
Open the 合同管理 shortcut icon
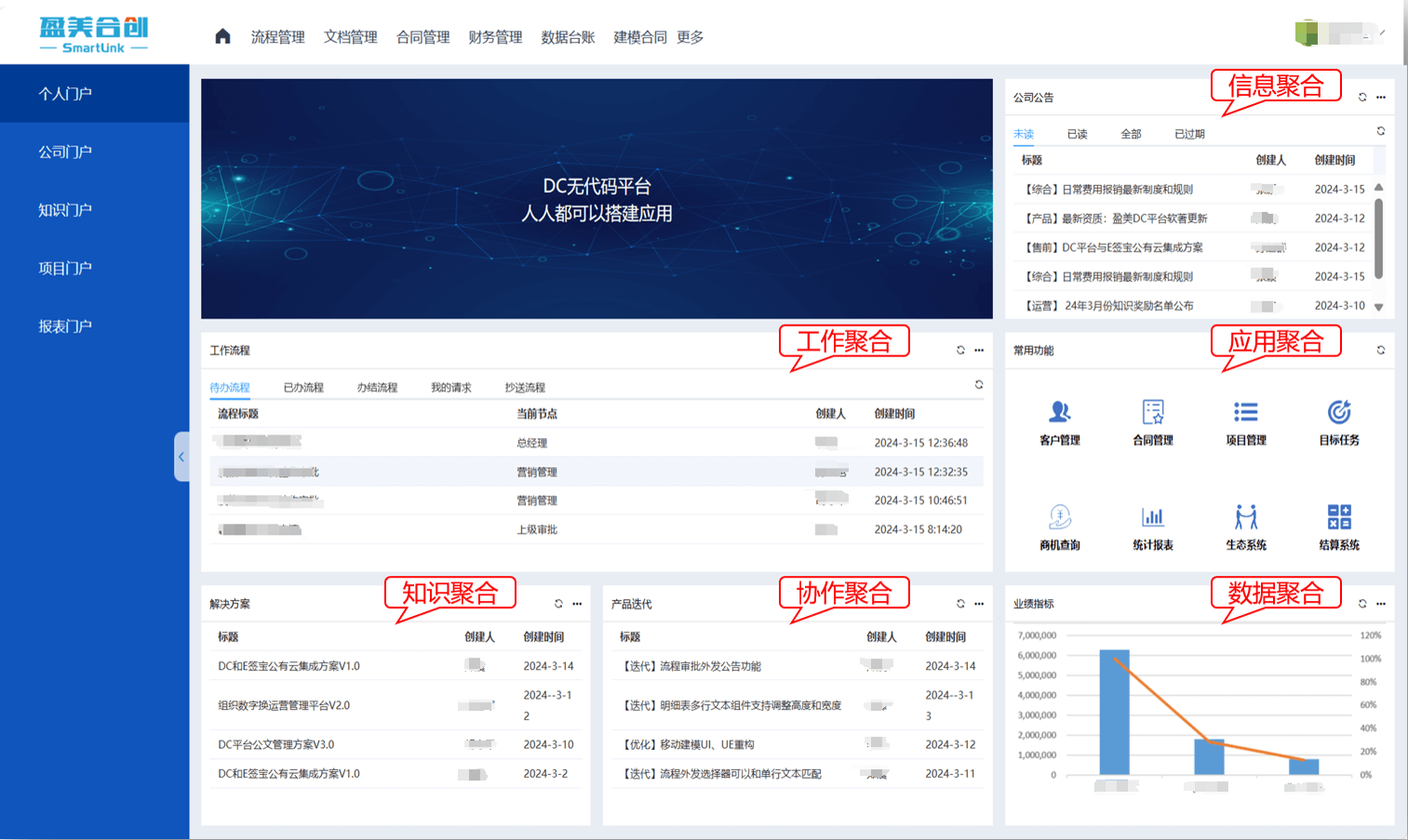pos(1152,412)
